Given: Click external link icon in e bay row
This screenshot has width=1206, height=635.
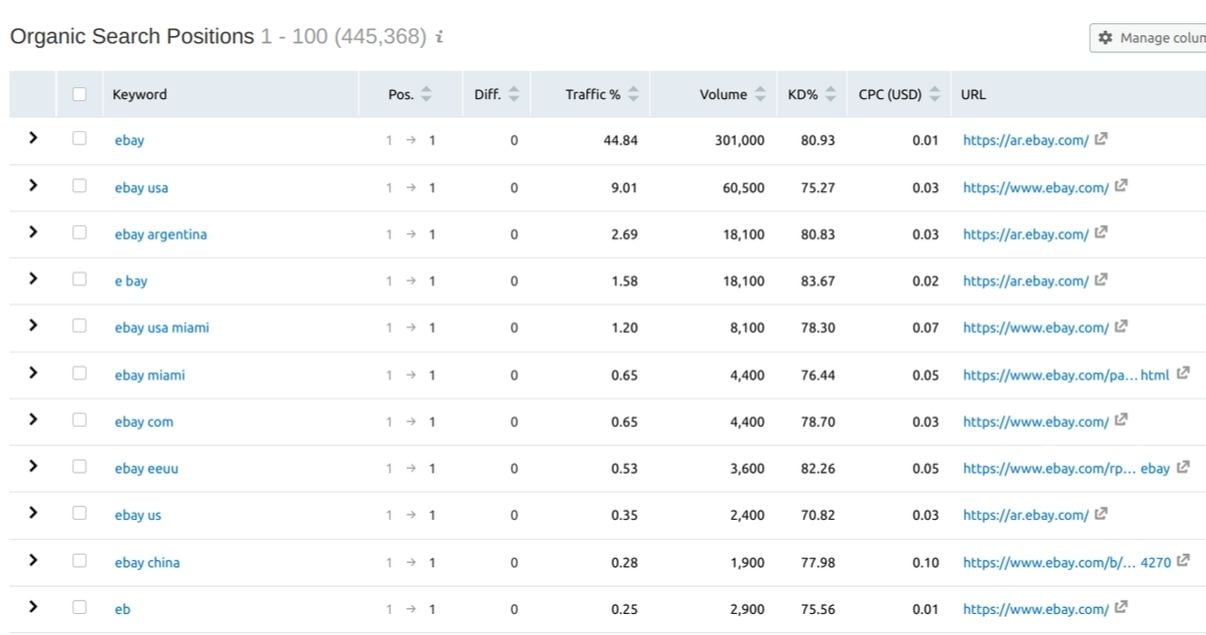Looking at the screenshot, I should 1101,280.
